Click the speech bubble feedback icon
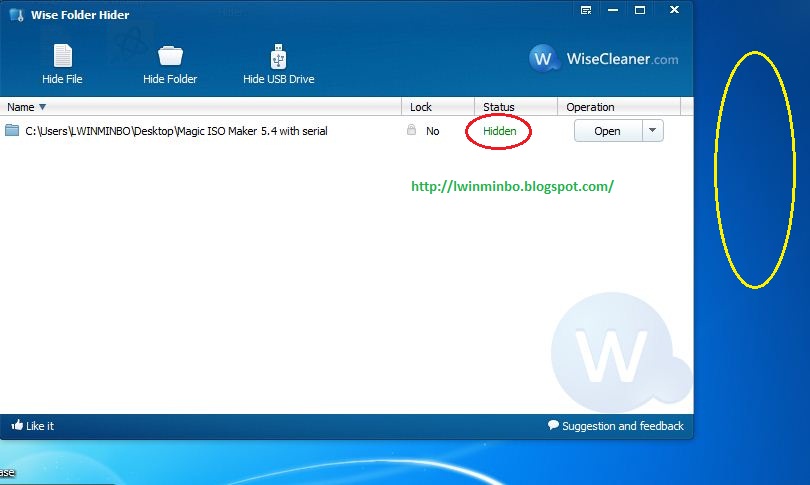Screen dimensions: 810x485 pos(553,425)
